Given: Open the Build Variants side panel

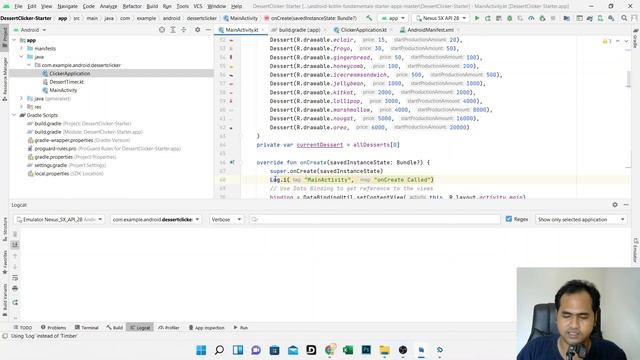Looking at the screenshot, I should coord(4,300).
